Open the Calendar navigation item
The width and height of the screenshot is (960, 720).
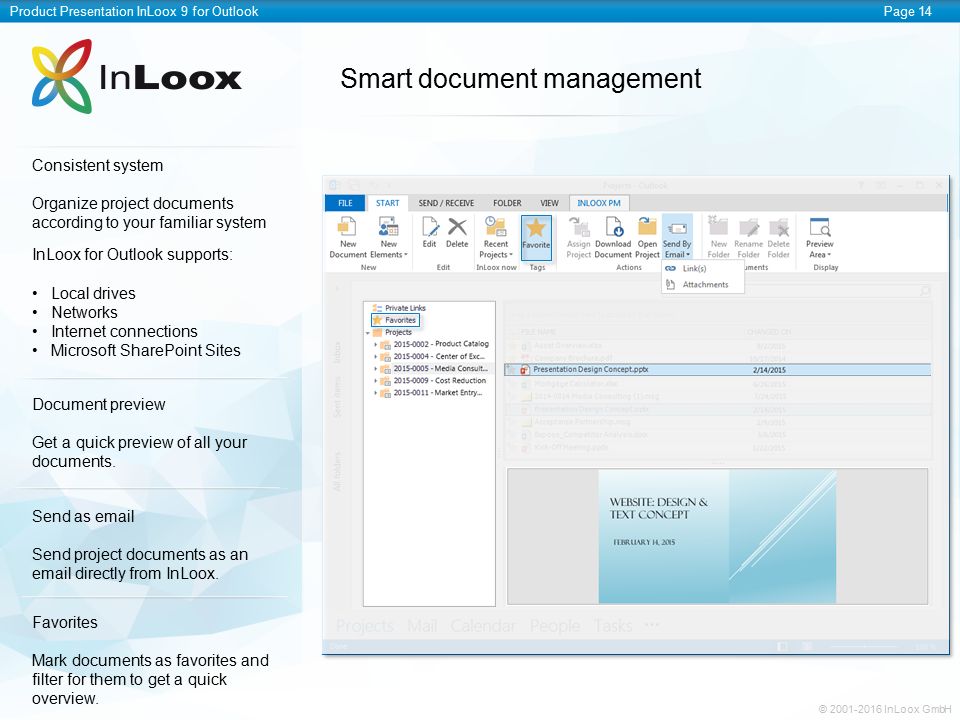tap(483, 626)
